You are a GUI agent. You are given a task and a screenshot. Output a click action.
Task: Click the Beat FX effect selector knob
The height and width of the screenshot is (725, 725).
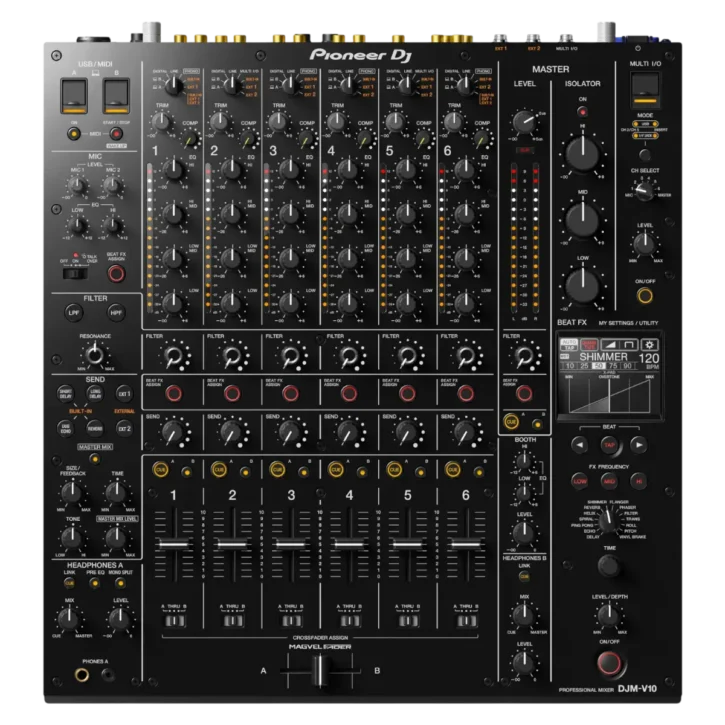pyautogui.click(x=608, y=520)
